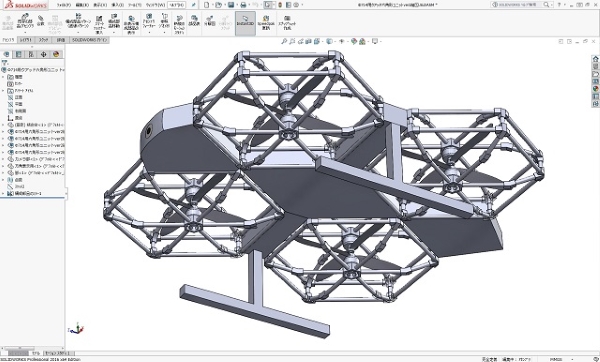Toggle the Hide/Show Items eye icon
The height and width of the screenshot is (362, 600).
(342, 41)
